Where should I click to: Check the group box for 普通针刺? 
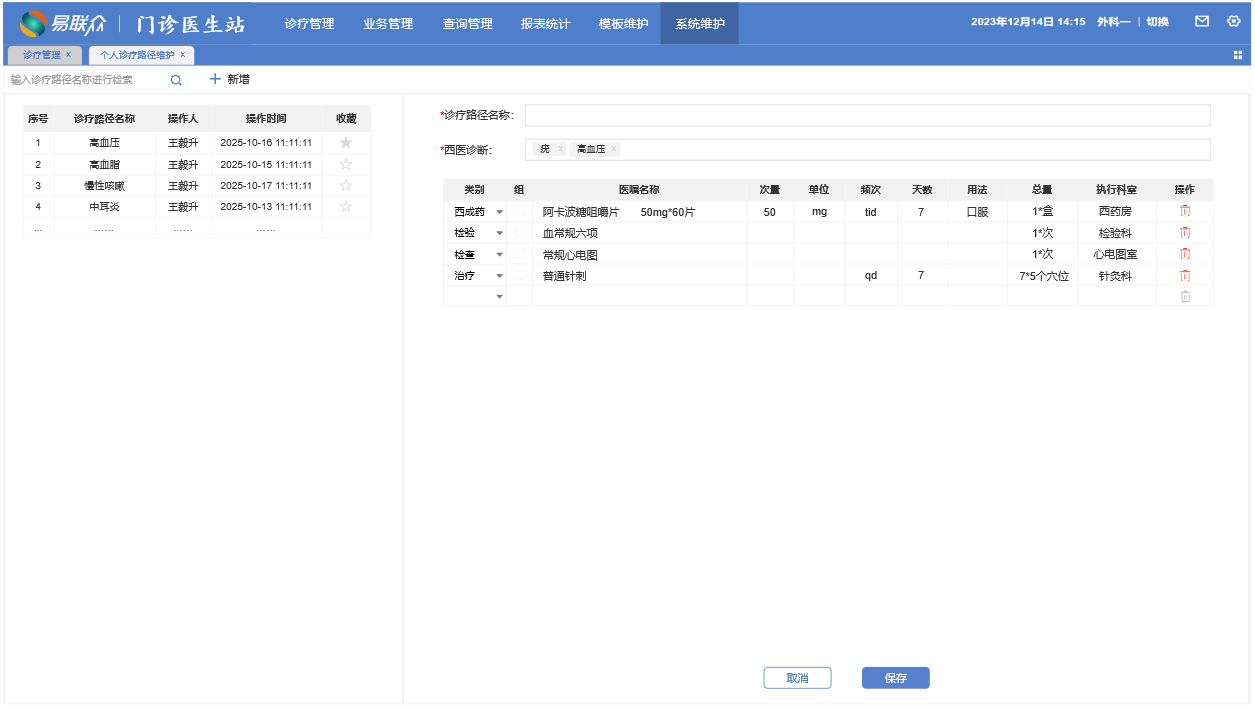coord(519,275)
